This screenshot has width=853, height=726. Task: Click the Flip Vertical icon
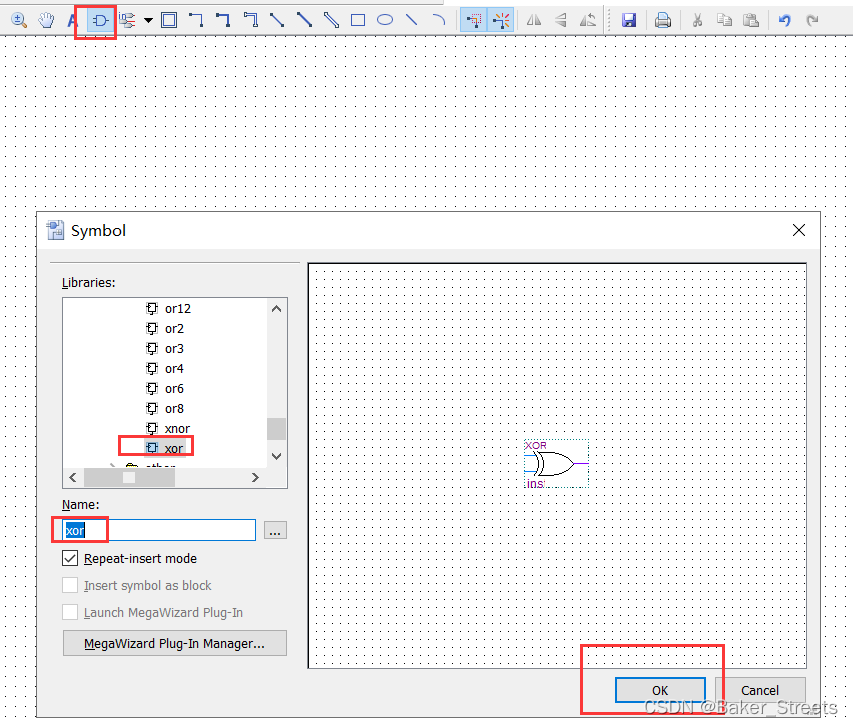tap(561, 21)
